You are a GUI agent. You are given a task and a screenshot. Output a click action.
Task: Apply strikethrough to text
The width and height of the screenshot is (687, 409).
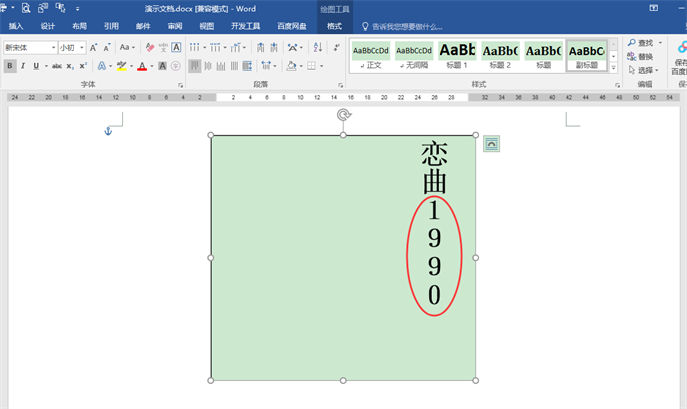click(x=56, y=66)
